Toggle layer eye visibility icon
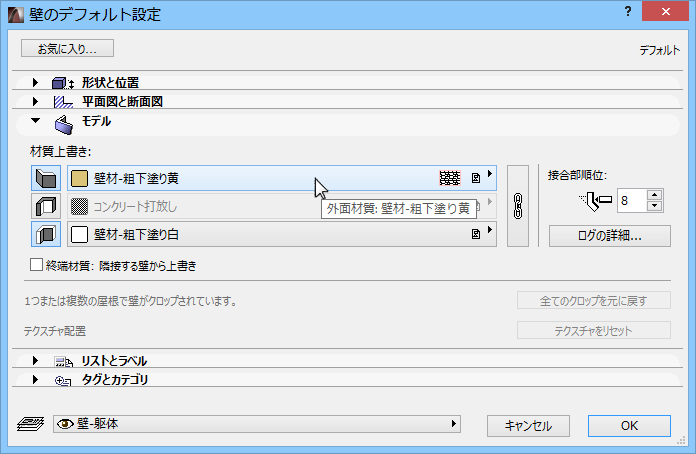Image resolution: width=696 pixels, height=454 pixels. click(65, 424)
